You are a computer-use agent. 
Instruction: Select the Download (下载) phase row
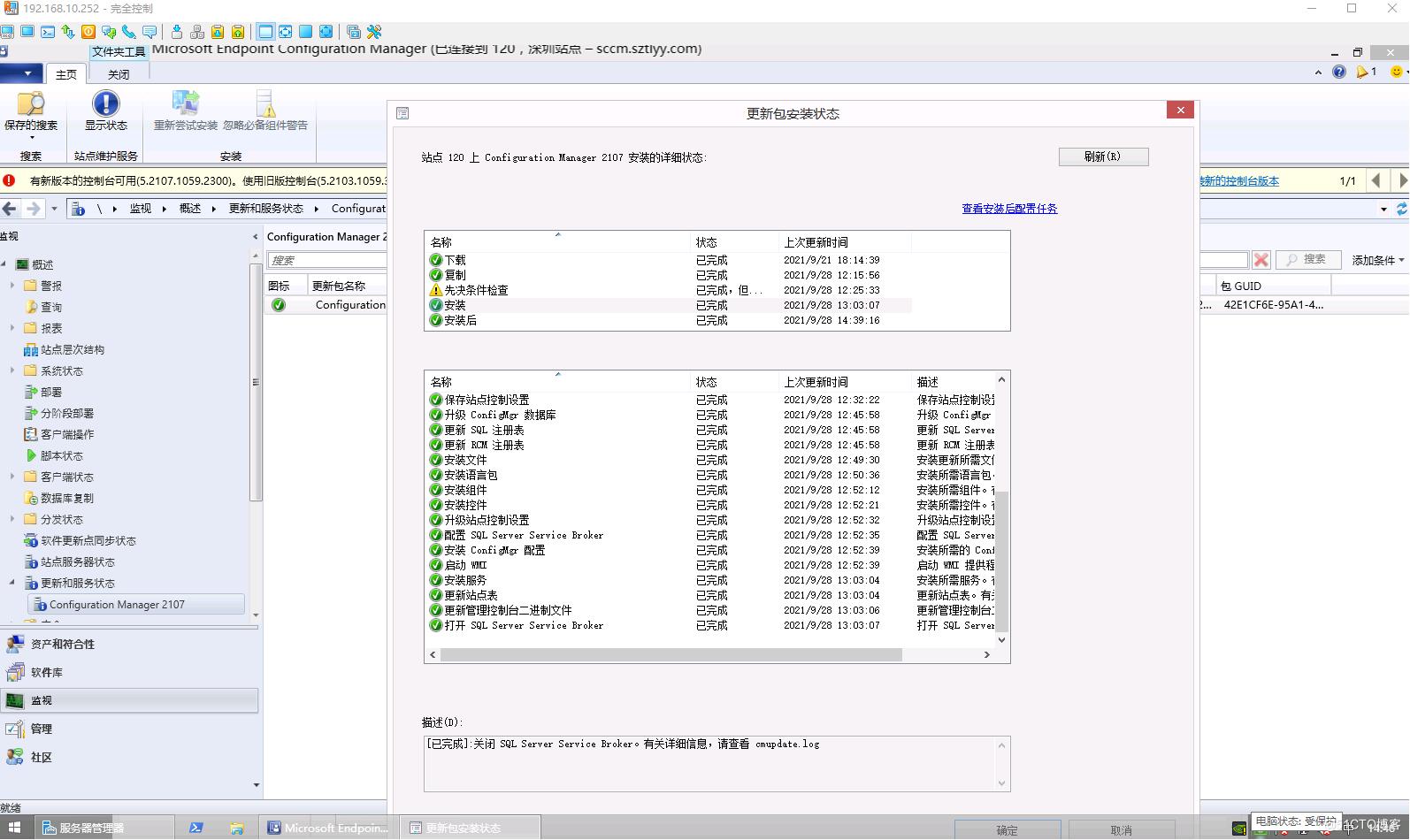pyautogui.click(x=668, y=260)
